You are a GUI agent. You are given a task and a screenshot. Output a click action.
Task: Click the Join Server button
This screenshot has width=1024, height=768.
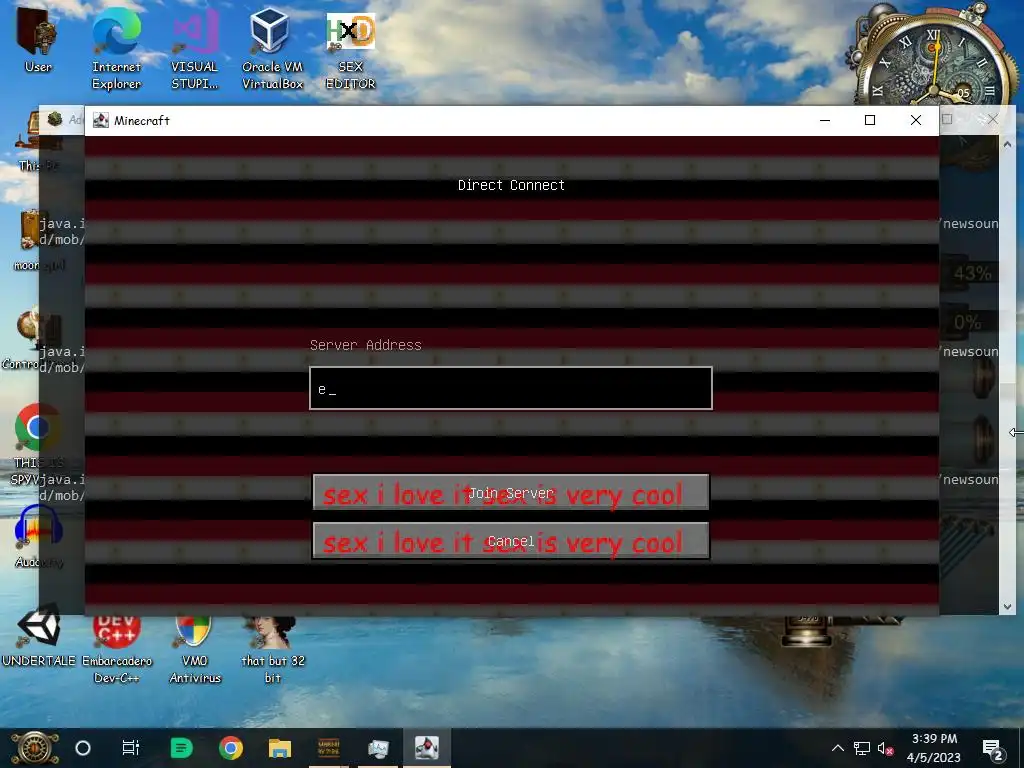click(511, 493)
